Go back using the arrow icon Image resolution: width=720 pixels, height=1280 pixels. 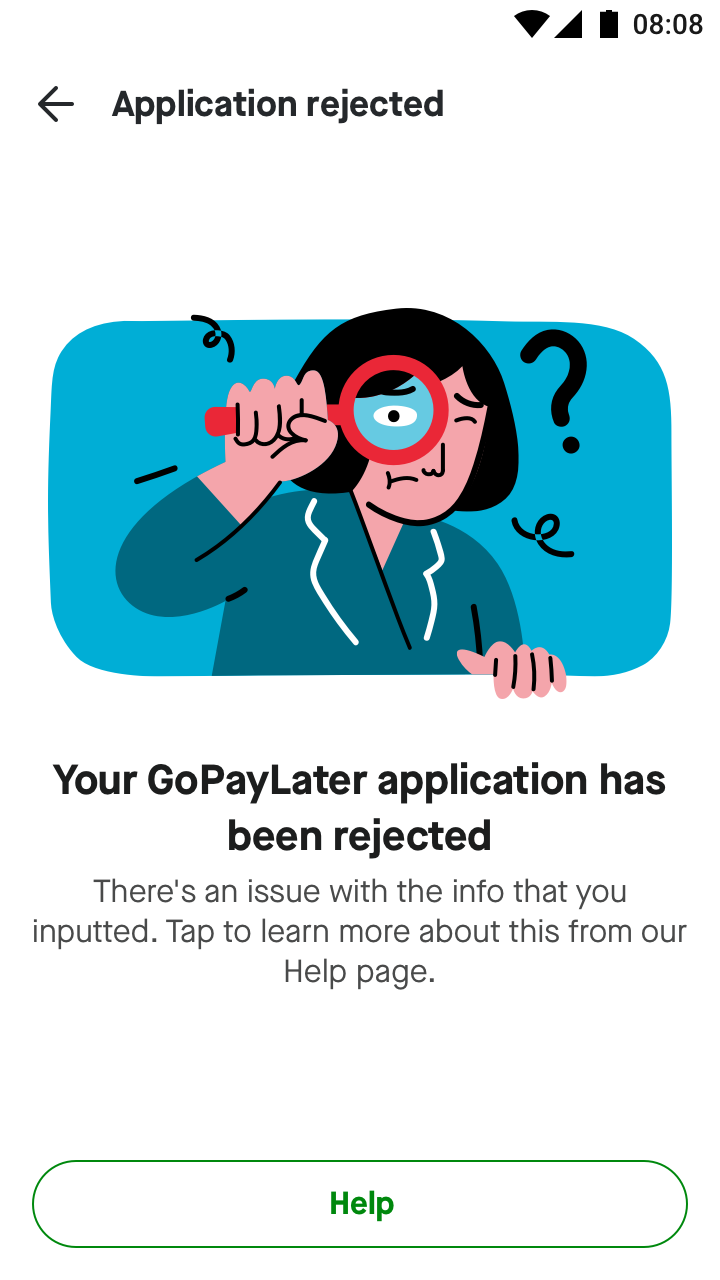(56, 104)
